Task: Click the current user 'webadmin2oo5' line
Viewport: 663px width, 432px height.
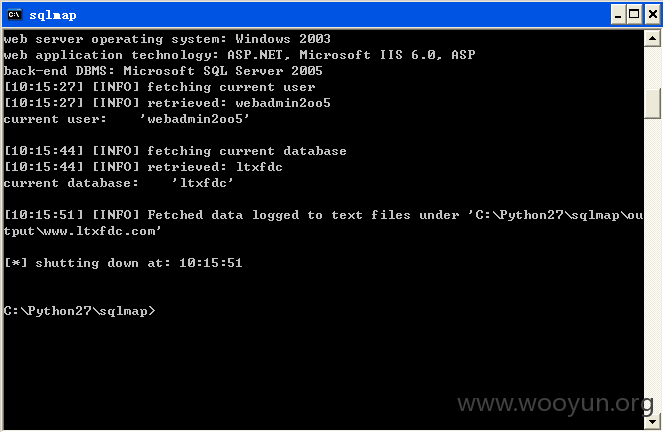Action: [126, 119]
